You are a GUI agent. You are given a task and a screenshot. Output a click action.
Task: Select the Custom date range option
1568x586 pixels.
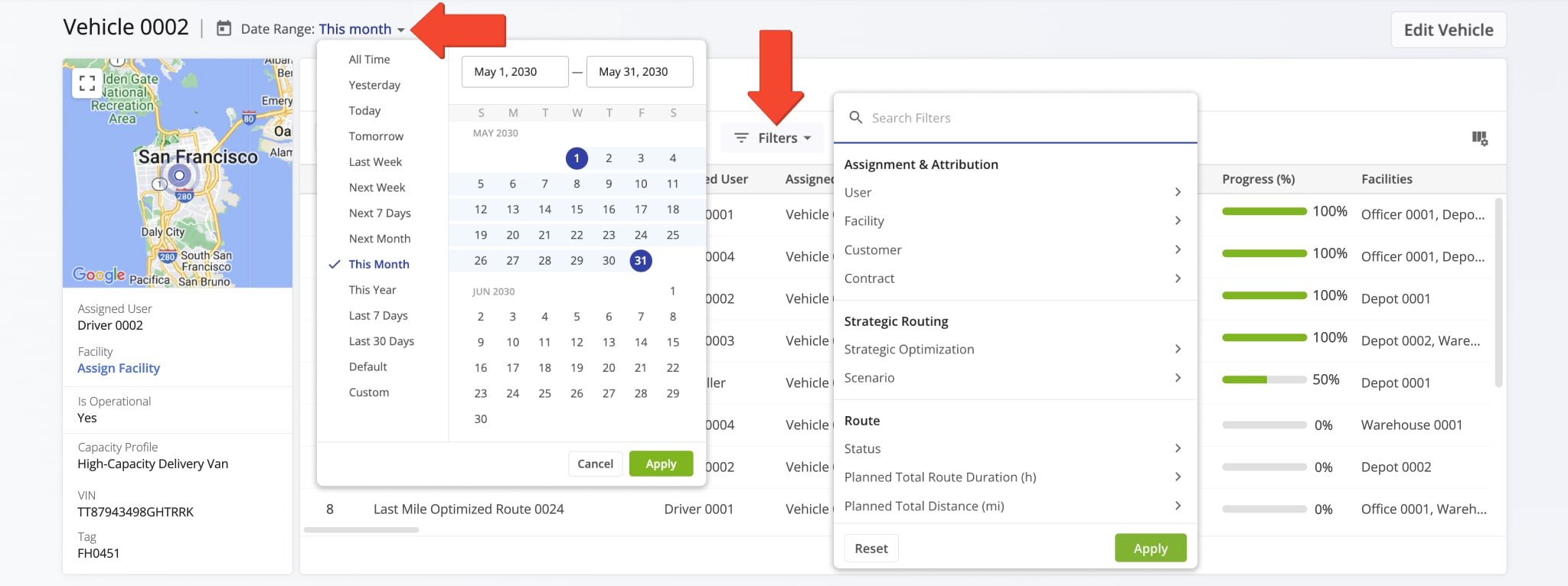(x=369, y=392)
